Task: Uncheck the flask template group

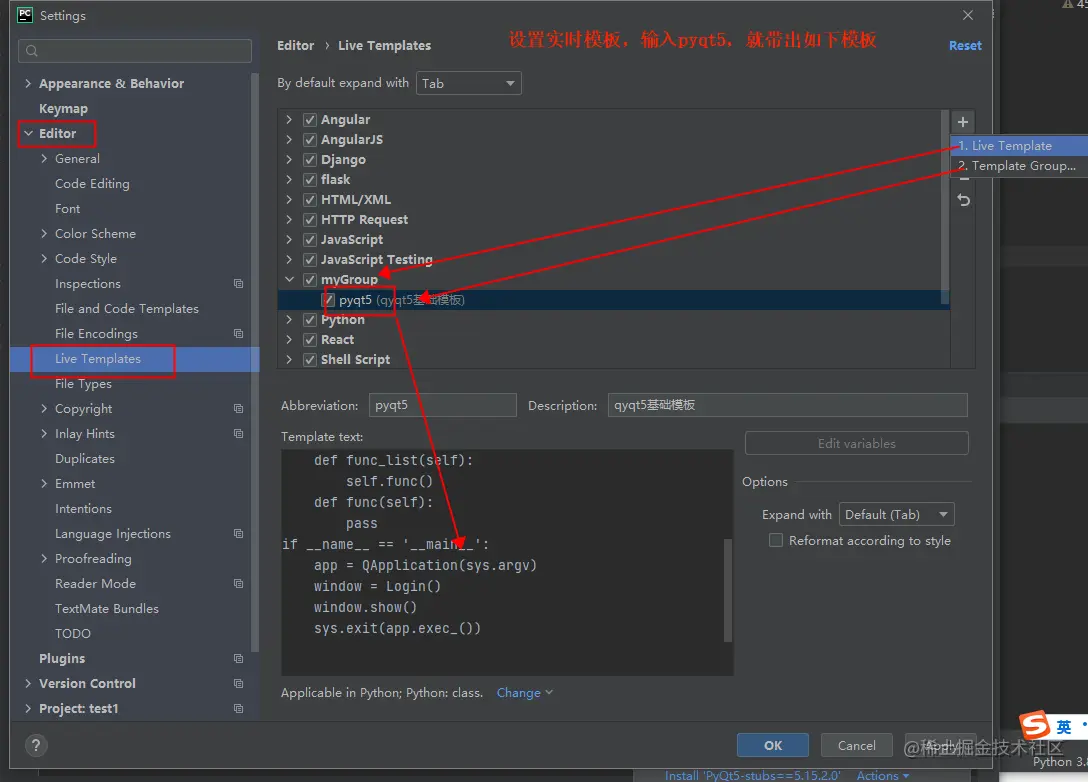Action: click(x=310, y=180)
